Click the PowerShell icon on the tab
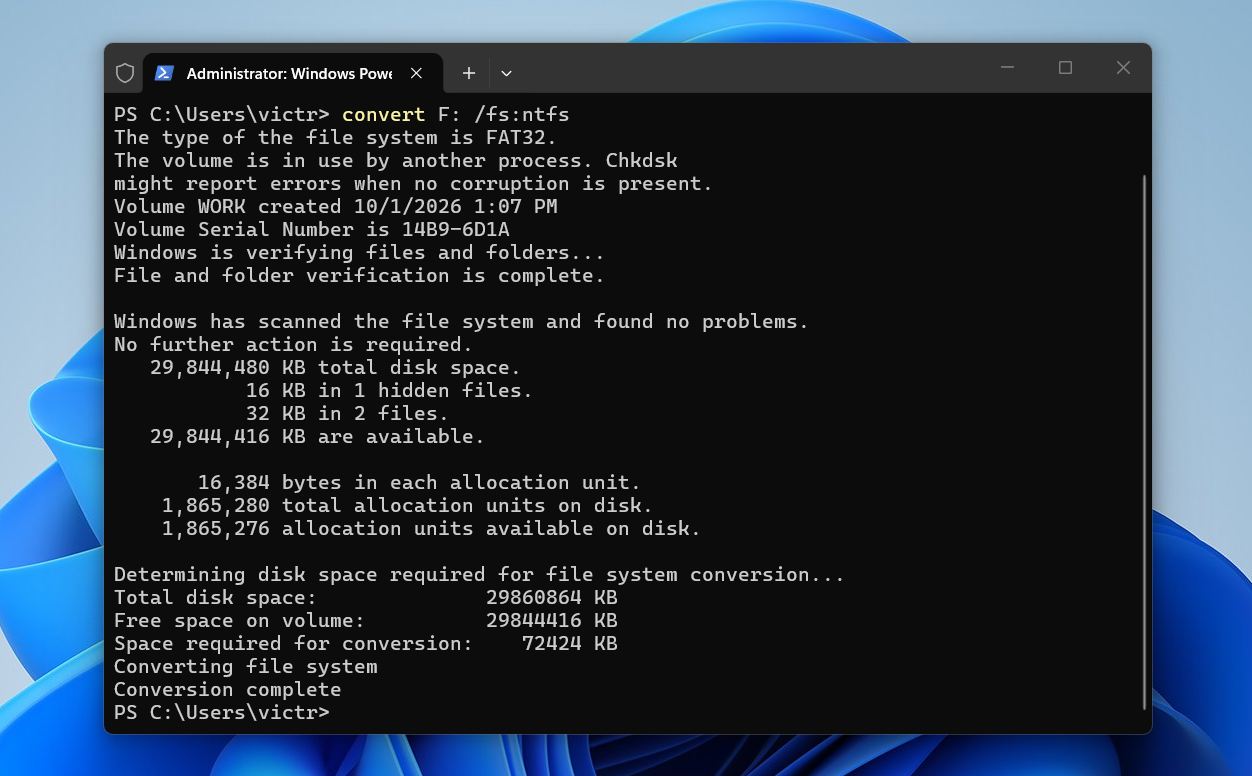 pyautogui.click(x=165, y=73)
